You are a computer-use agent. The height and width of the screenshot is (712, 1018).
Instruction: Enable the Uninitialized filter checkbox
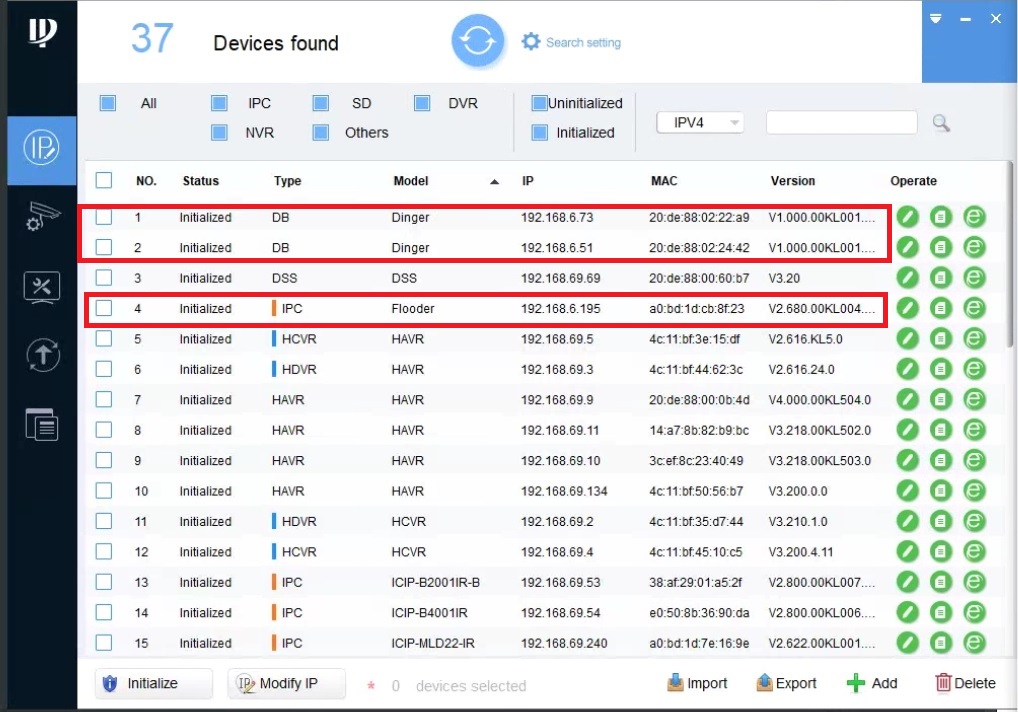pyautogui.click(x=538, y=102)
